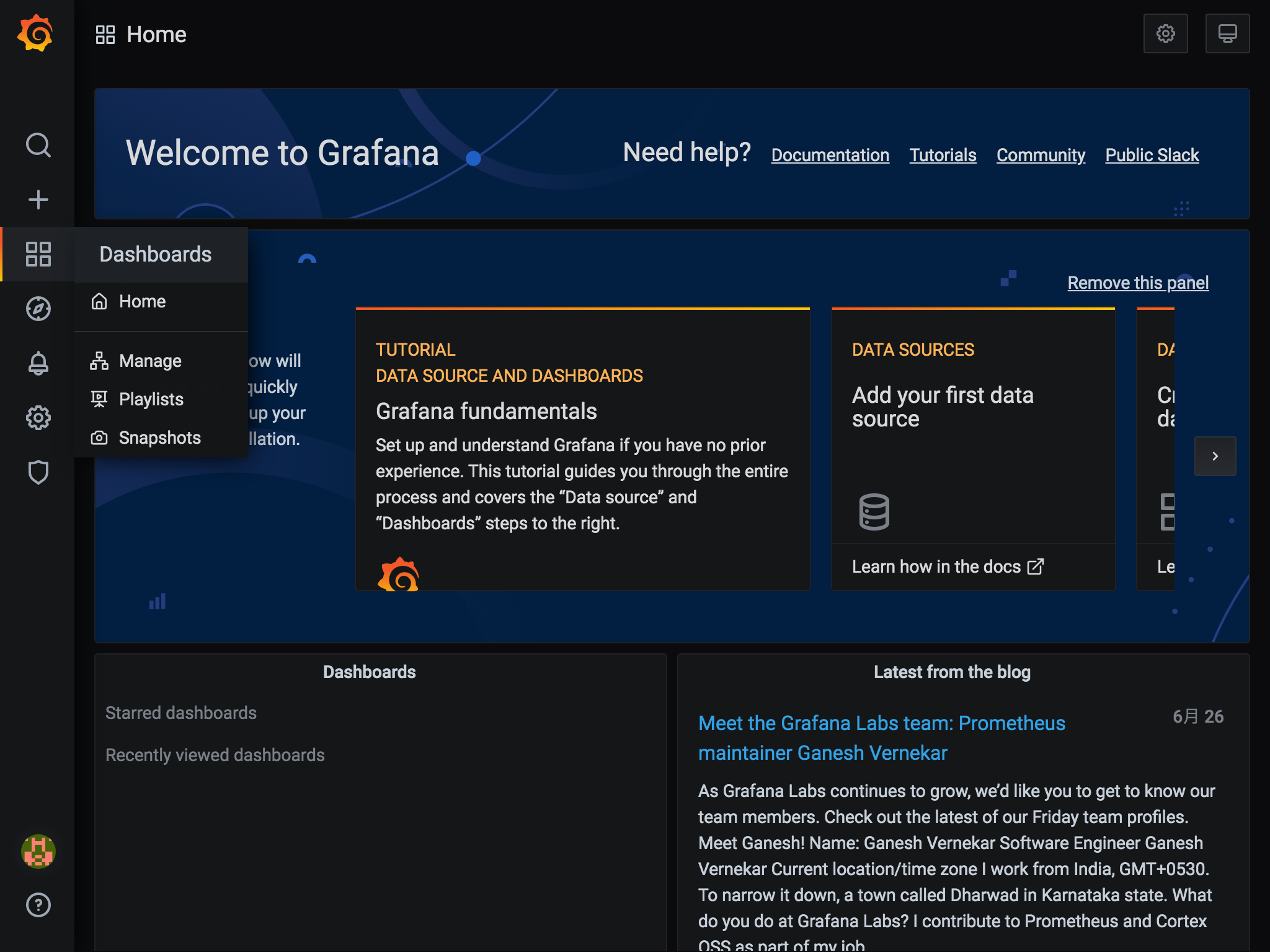Choose Snapshots from the Dashboards menu
The width and height of the screenshot is (1270, 952).
pyautogui.click(x=159, y=438)
